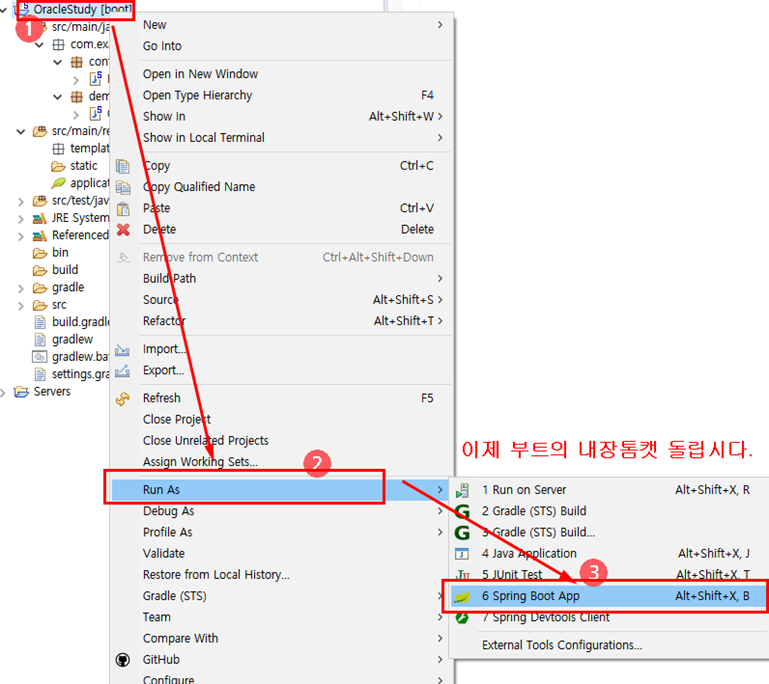This screenshot has height=684, width=769.
Task: Open the Profile As submenu
Action: [x=281, y=532]
